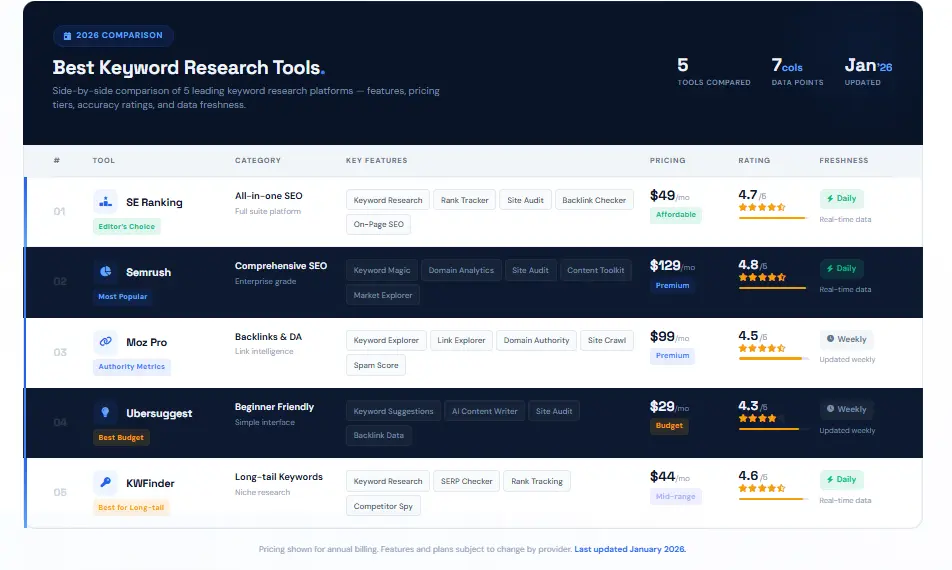Click the Best Keyword Research Tools heading
Screen dimensions: 952x570
click(x=188, y=67)
